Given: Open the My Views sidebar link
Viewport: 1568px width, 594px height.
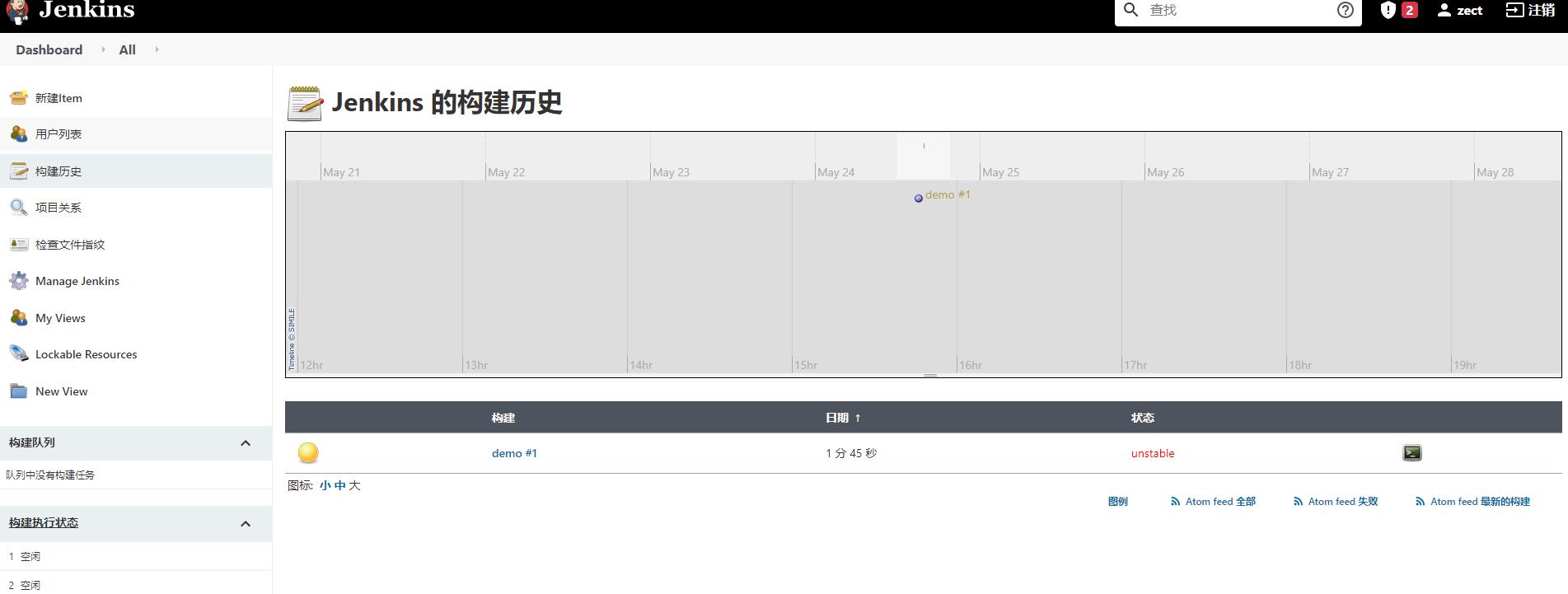Looking at the screenshot, I should pos(60,318).
